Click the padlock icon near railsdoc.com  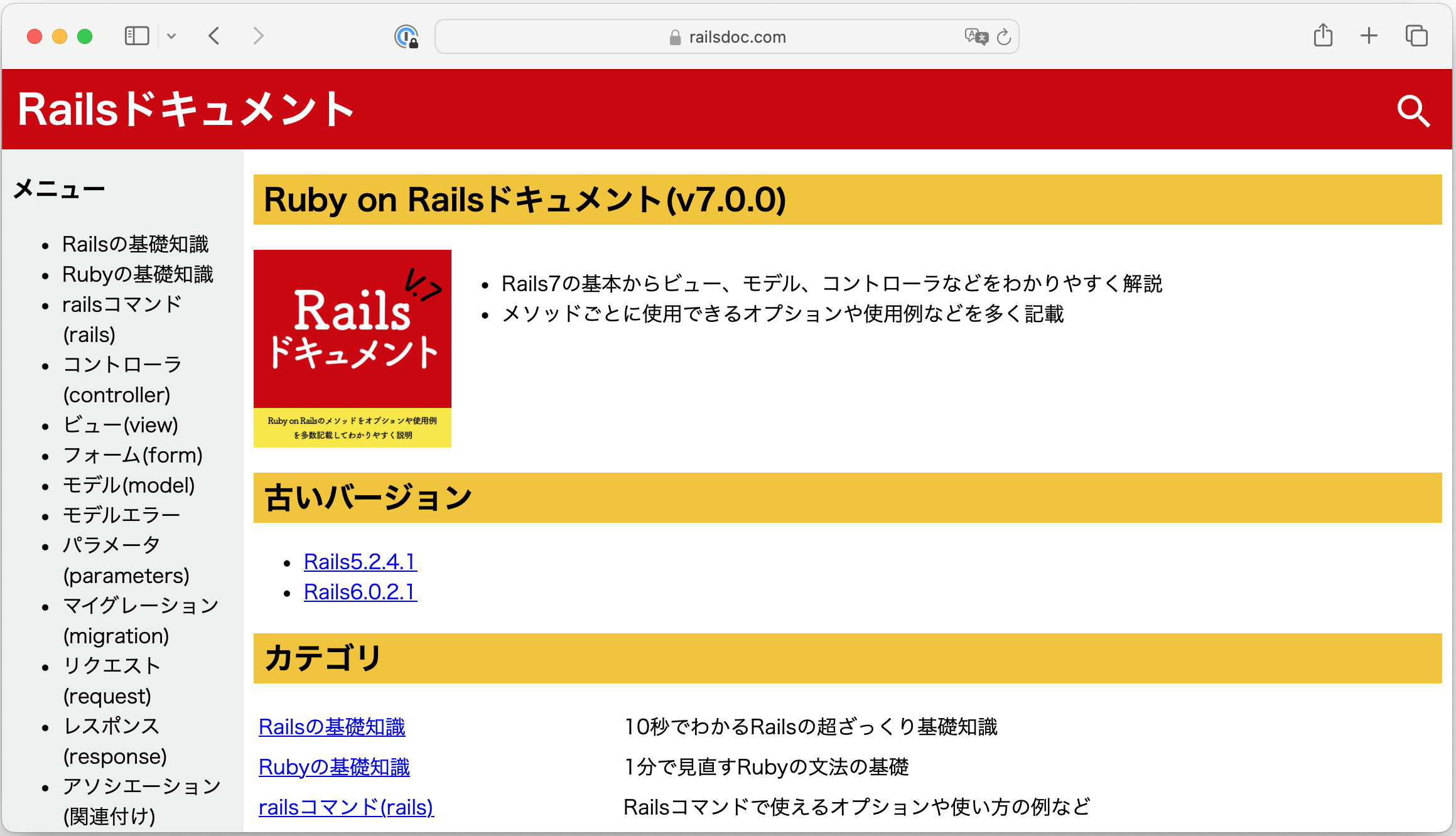(x=674, y=36)
